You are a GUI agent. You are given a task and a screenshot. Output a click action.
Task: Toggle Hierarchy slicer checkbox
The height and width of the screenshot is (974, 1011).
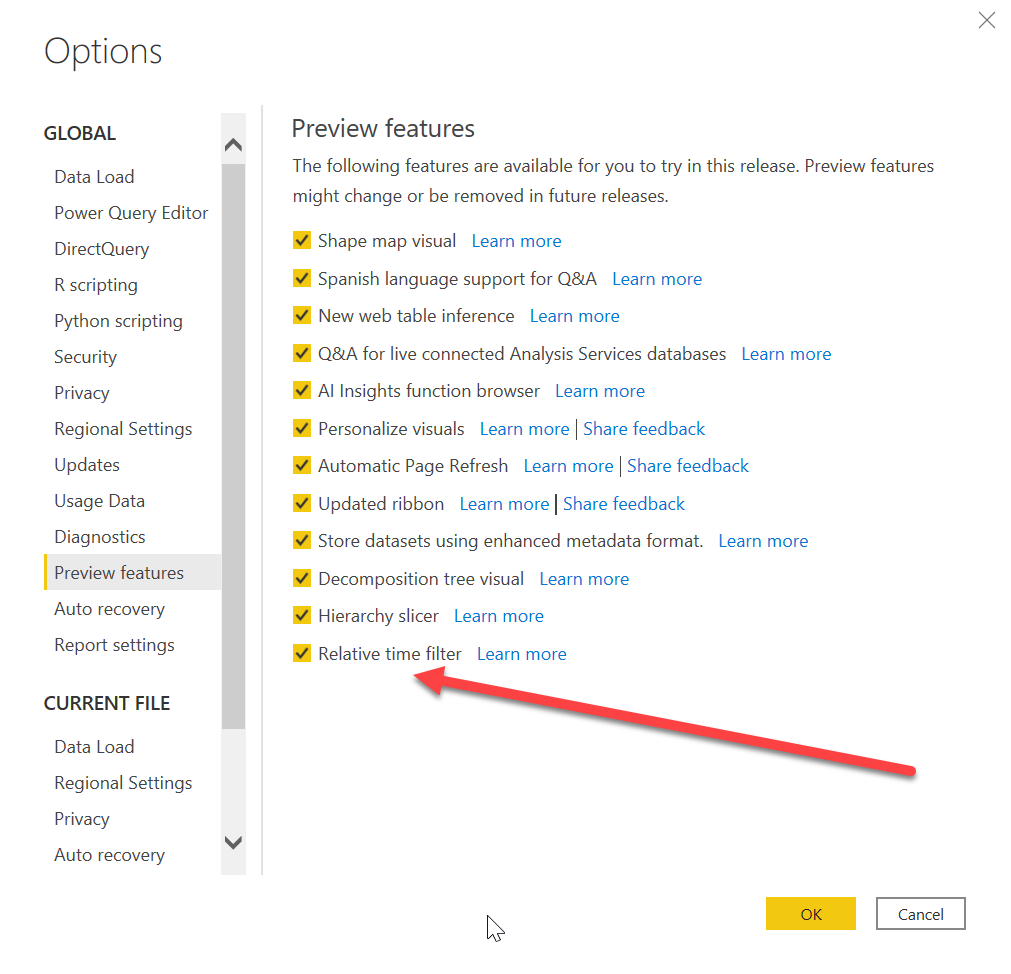[302, 616]
